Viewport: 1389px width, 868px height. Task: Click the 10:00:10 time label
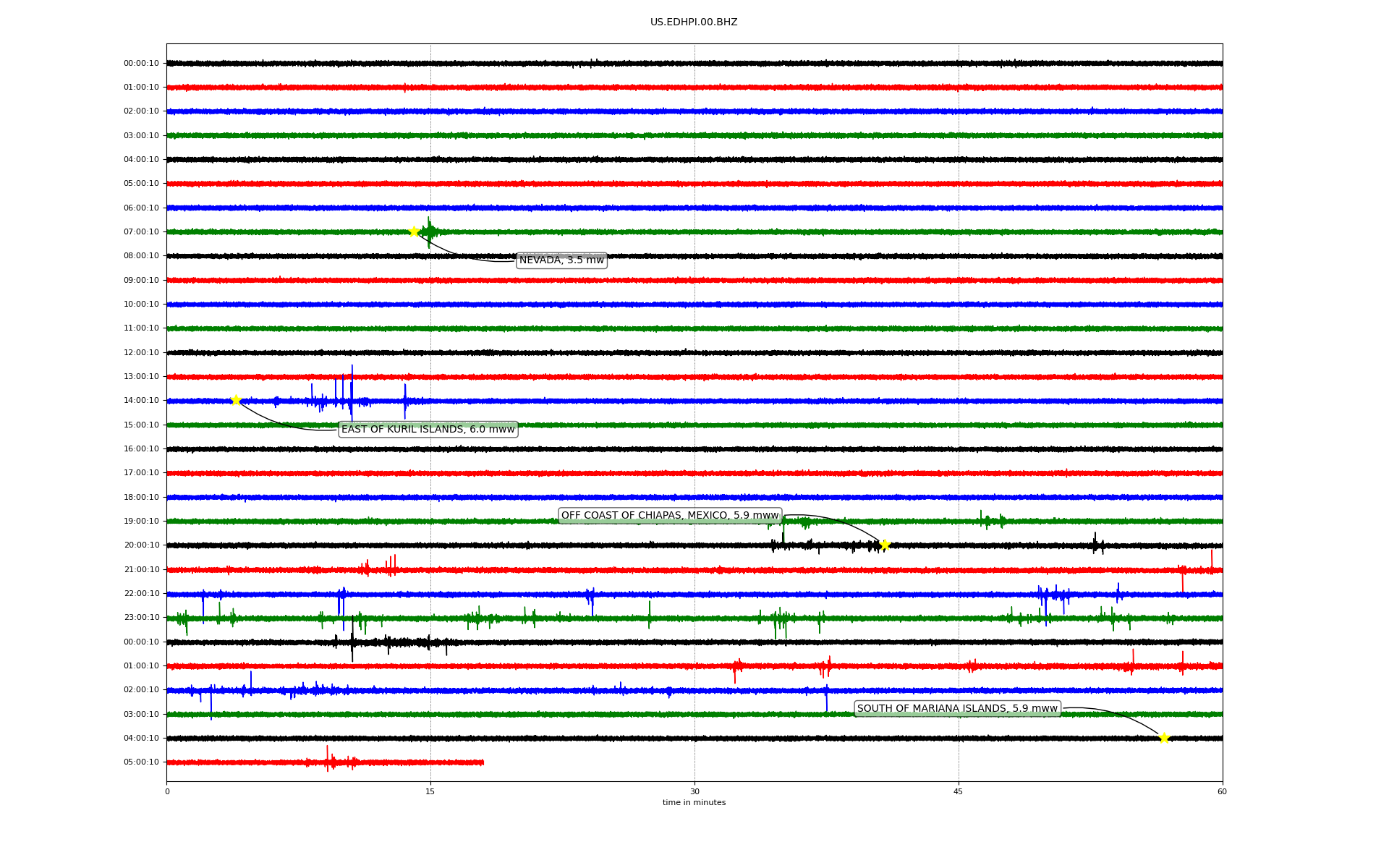141,305
